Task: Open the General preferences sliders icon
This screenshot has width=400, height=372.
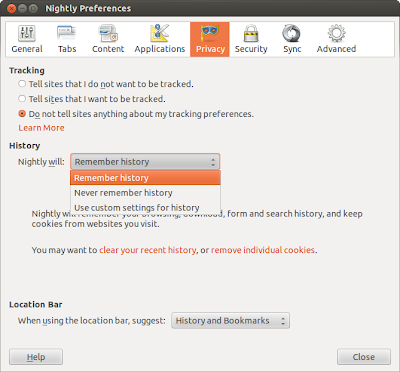Action: pyautogui.click(x=27, y=33)
